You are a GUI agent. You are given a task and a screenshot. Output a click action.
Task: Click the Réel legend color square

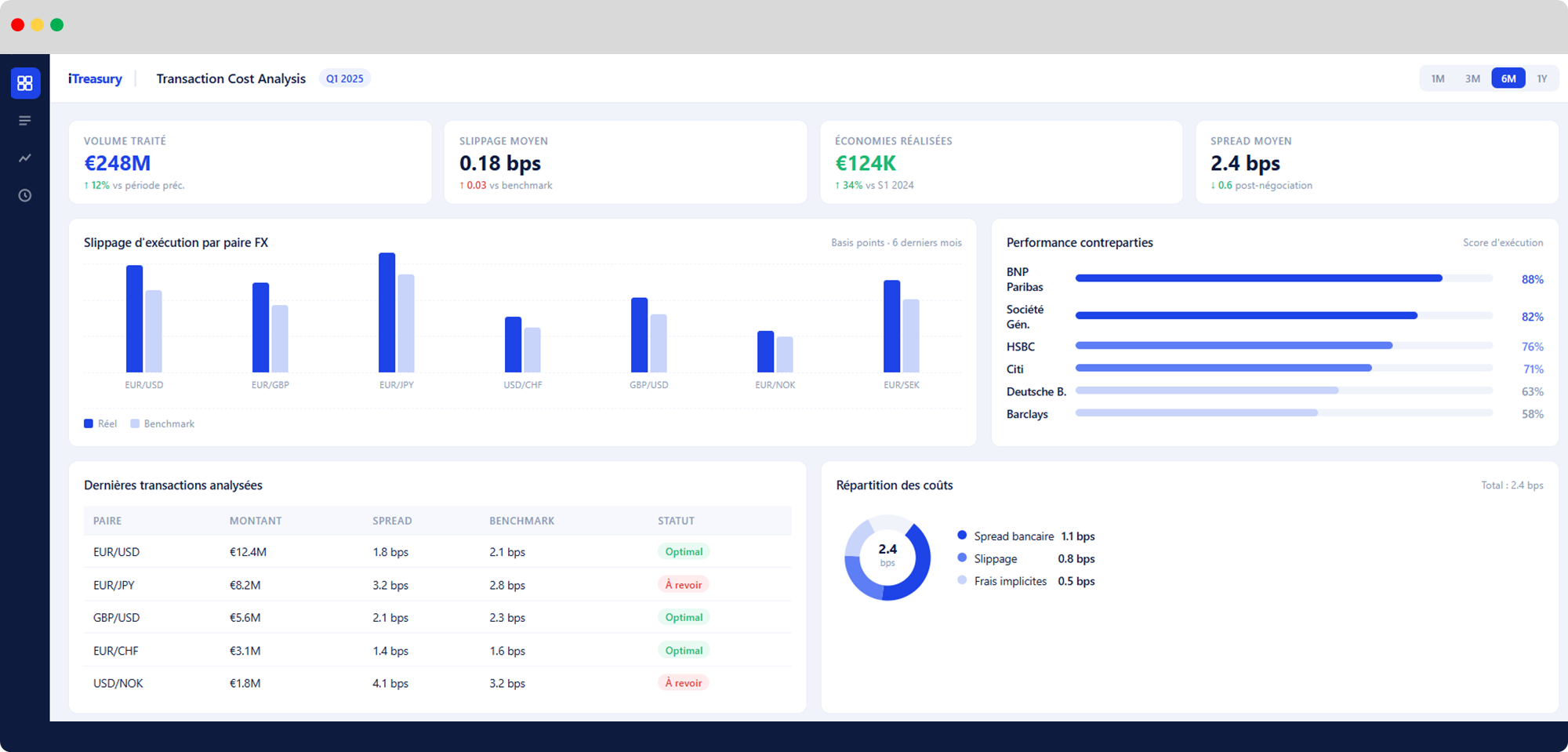tap(89, 423)
